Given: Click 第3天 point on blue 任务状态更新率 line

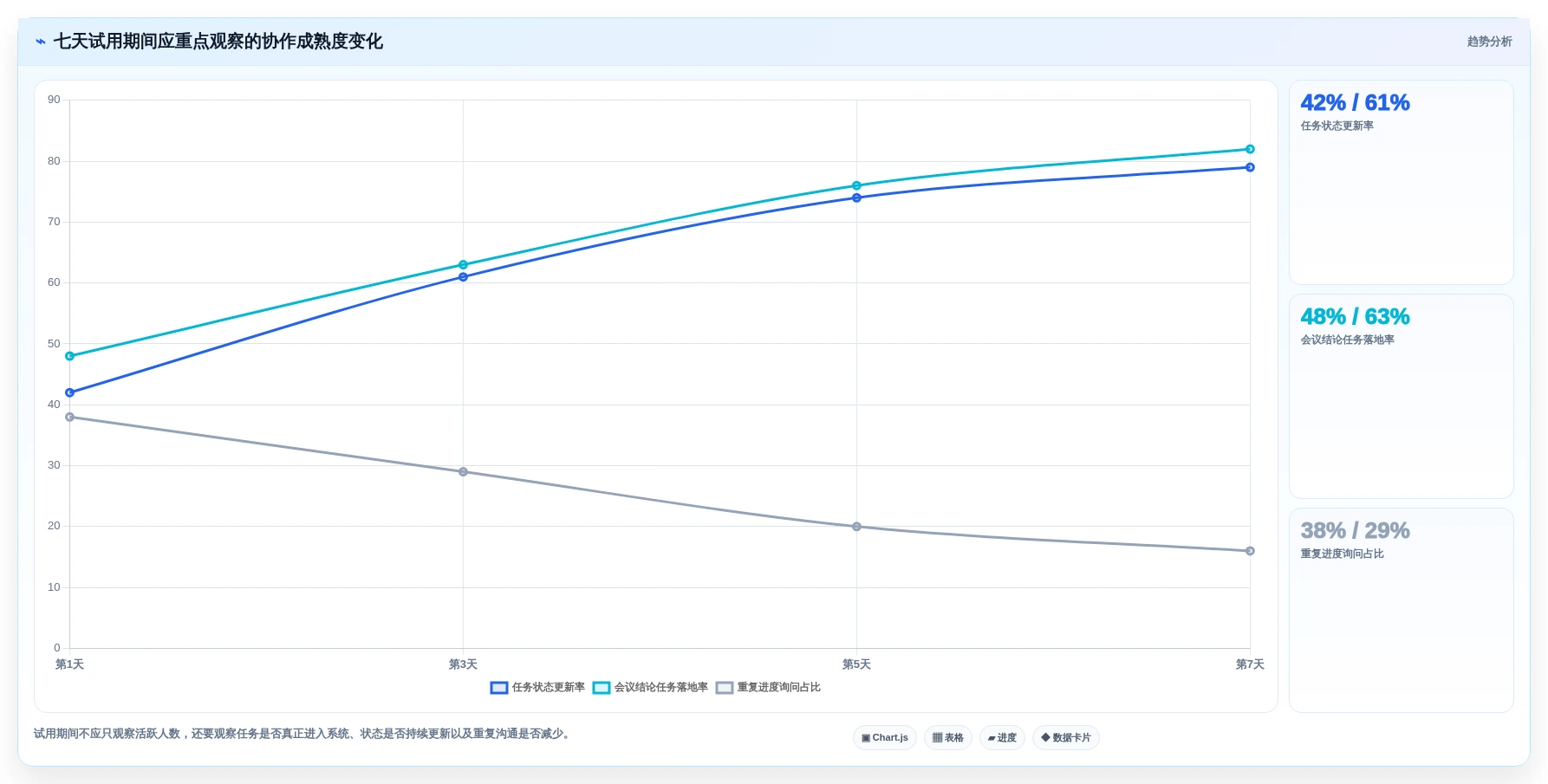Looking at the screenshot, I should click(463, 277).
